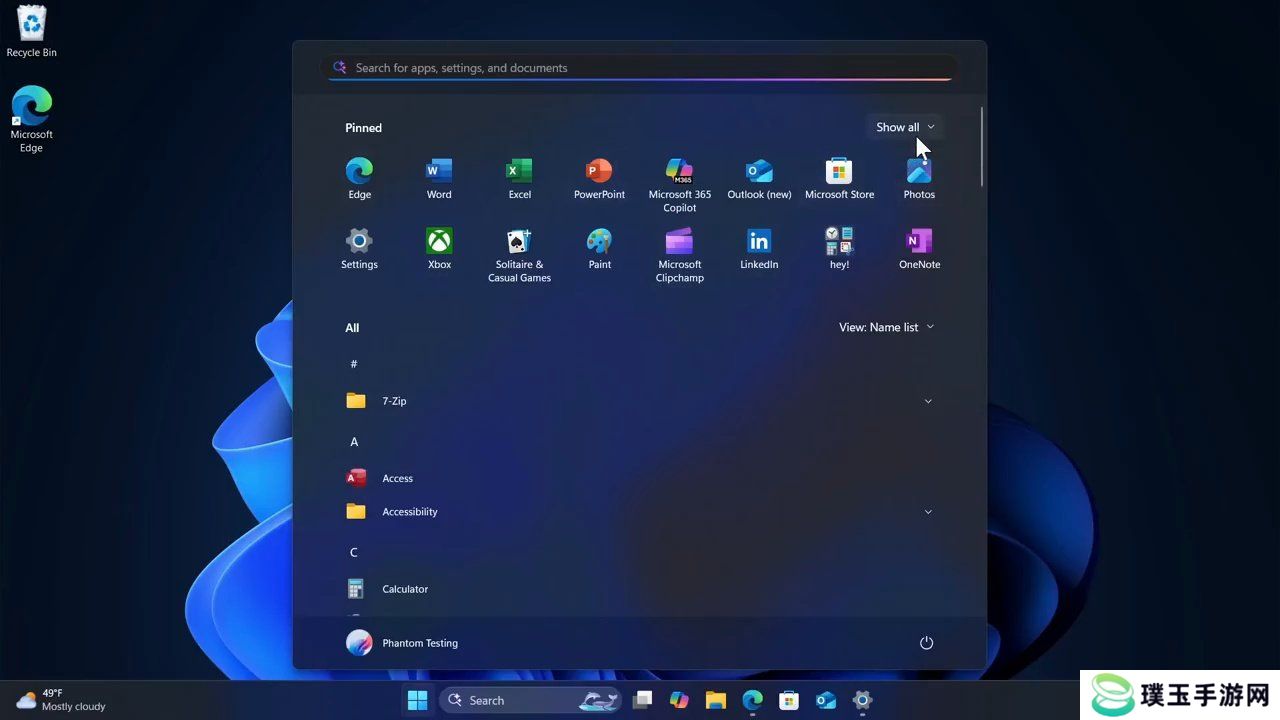Open File Explorer from the taskbar
This screenshot has height=720, width=1280.
tap(715, 700)
